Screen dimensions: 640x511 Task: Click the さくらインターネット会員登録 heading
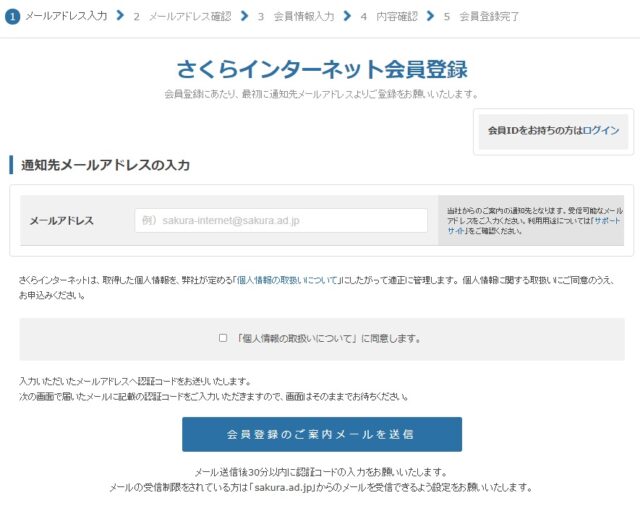(x=322, y=69)
